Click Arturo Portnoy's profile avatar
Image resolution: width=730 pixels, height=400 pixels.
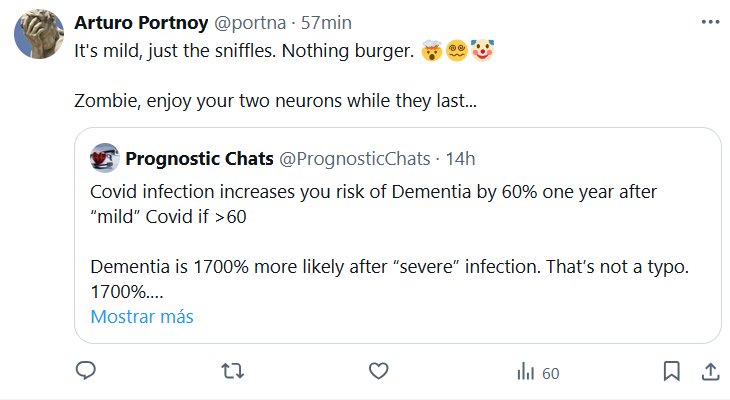pos(39,39)
